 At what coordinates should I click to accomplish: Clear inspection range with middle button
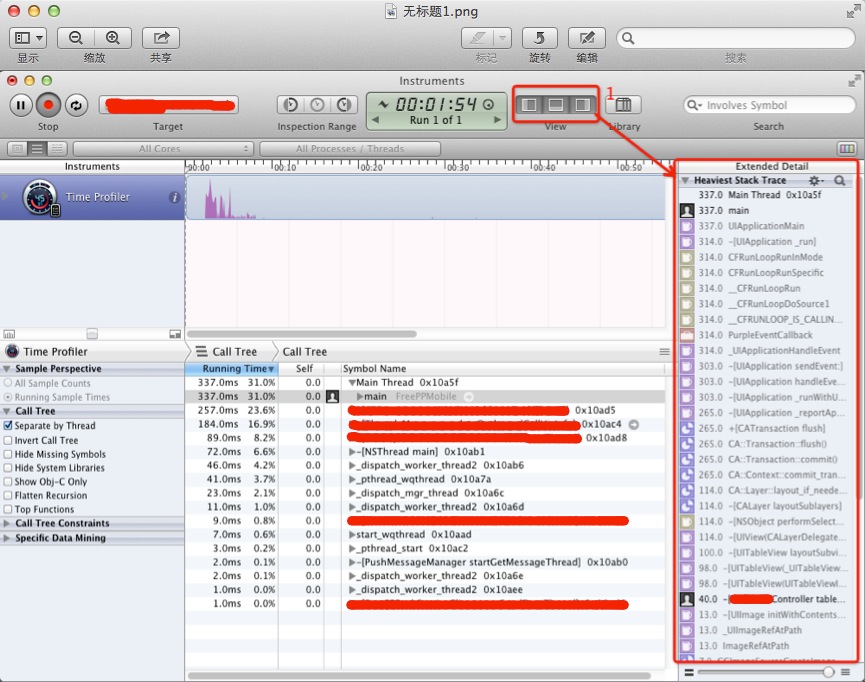pyautogui.click(x=317, y=104)
